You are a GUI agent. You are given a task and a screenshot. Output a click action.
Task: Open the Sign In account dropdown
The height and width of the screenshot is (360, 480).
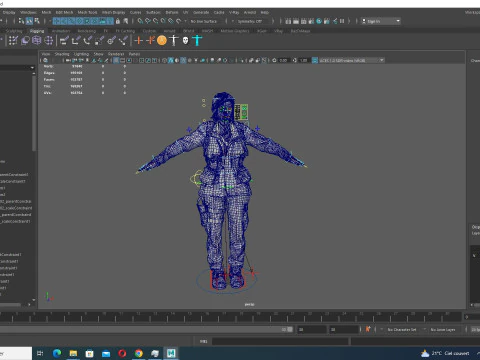coord(381,21)
